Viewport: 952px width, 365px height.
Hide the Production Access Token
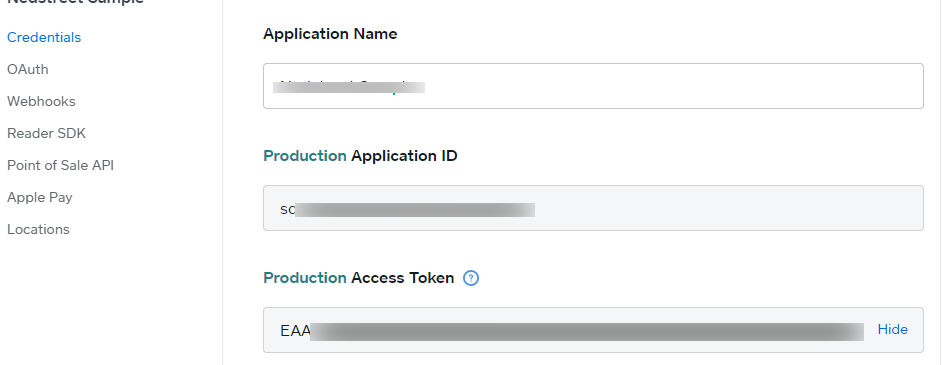point(892,330)
